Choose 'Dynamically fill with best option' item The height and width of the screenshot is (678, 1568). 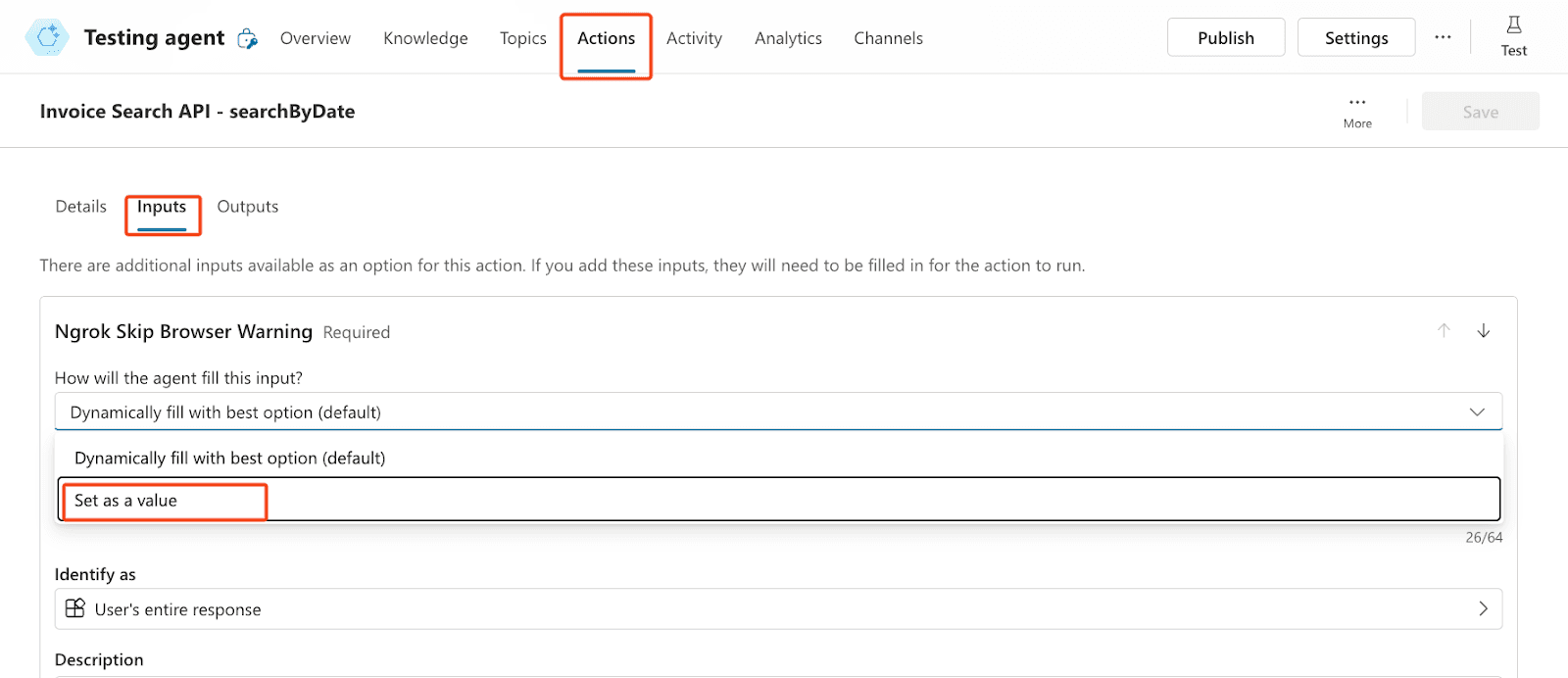230,459
